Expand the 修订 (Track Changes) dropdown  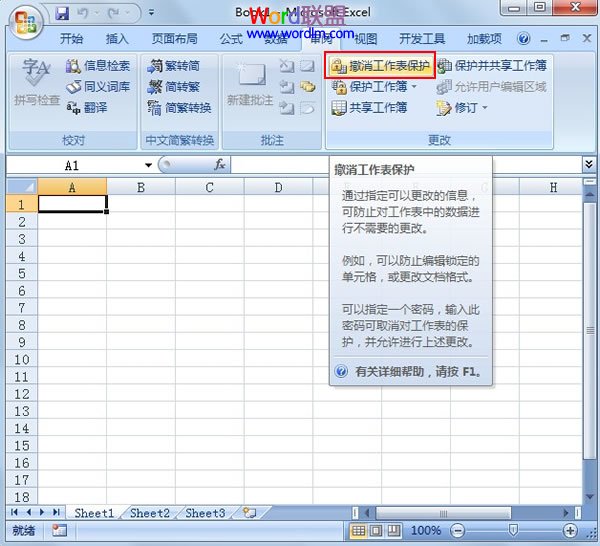point(485,108)
